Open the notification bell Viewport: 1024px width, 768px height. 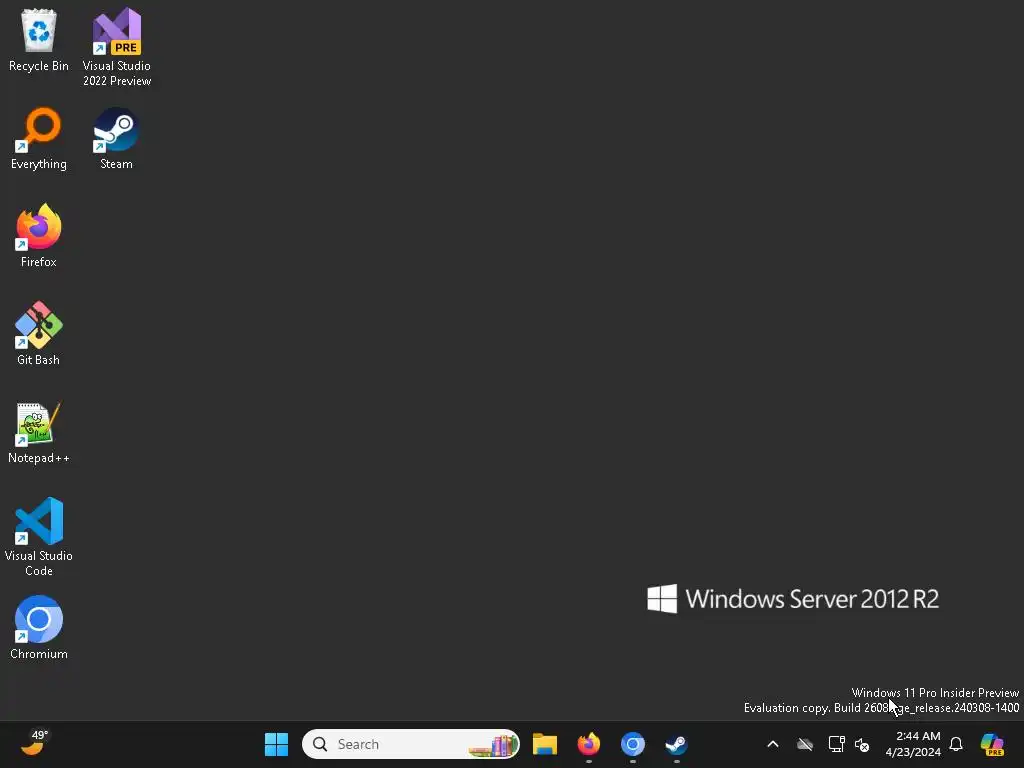click(956, 744)
